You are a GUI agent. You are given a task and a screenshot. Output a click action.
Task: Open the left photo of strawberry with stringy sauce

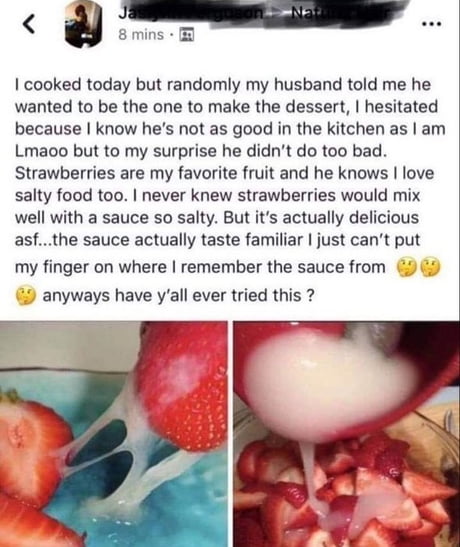pyautogui.click(x=114, y=434)
